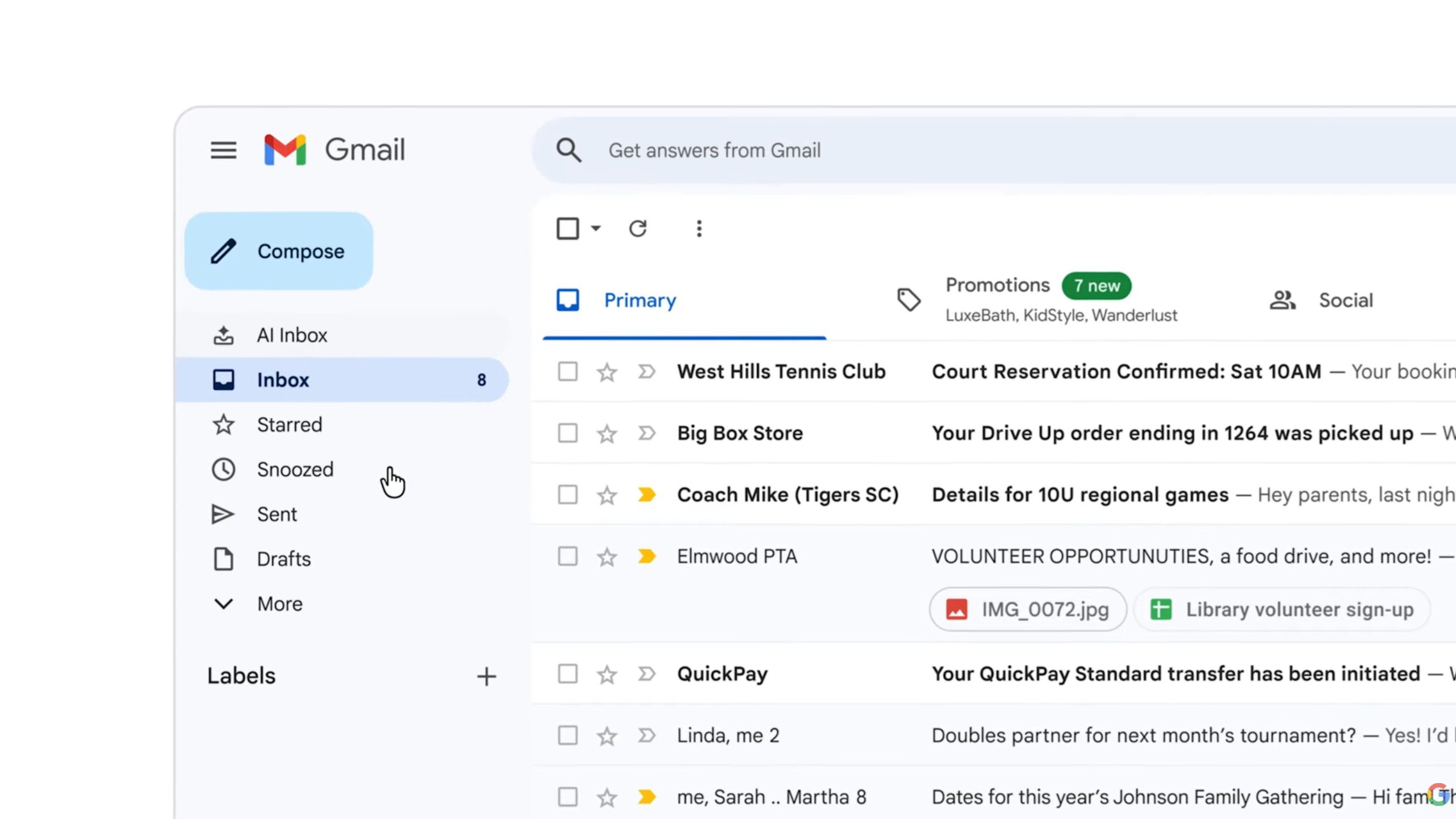Open the main menu hamburger icon
This screenshot has height=819, width=1456.
pos(223,150)
